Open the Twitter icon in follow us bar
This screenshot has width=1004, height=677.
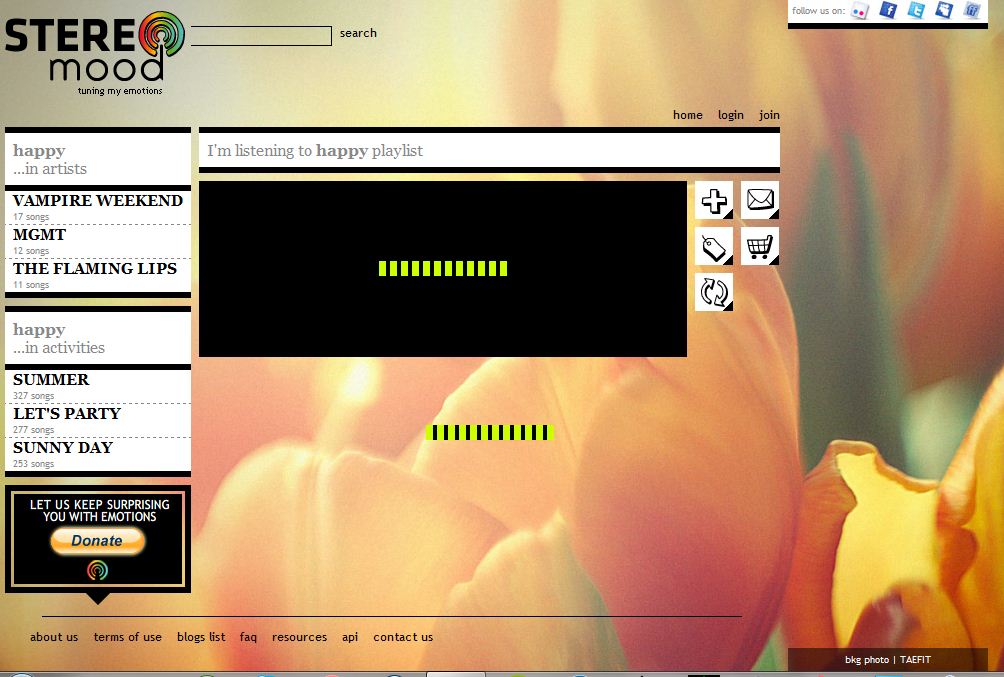click(915, 11)
